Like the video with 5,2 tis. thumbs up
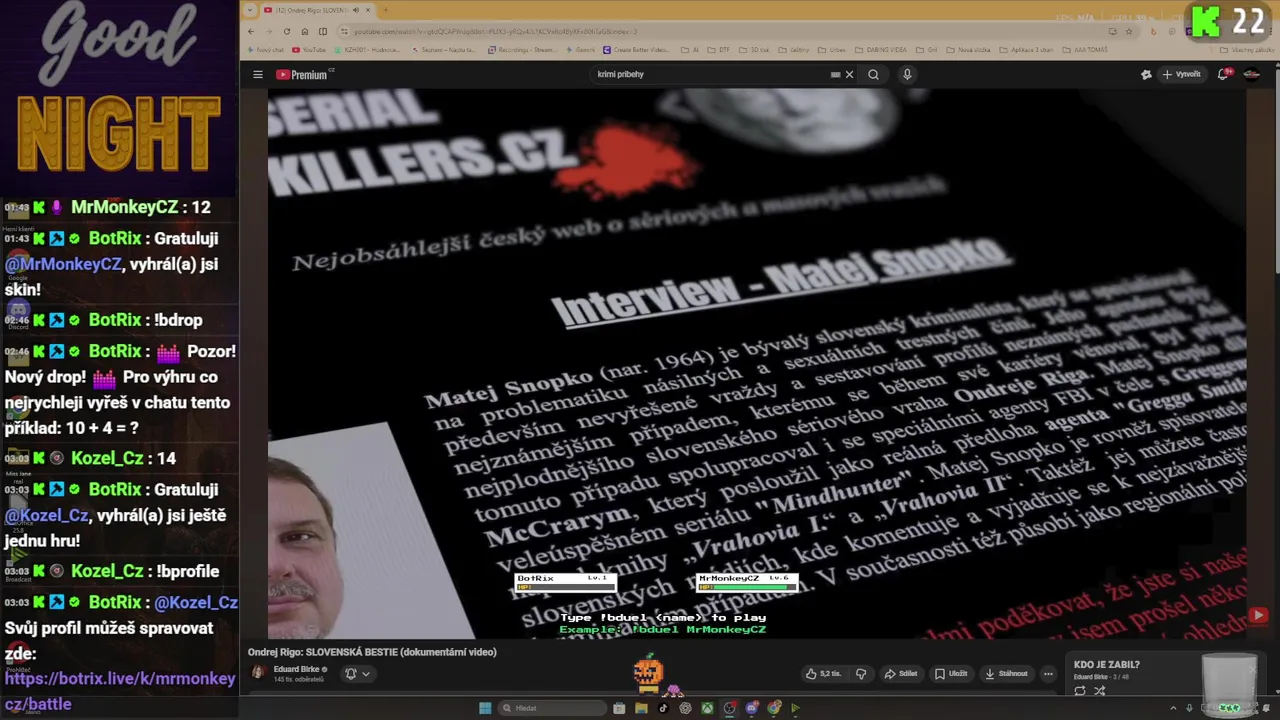Image resolution: width=1280 pixels, height=720 pixels. (825, 674)
